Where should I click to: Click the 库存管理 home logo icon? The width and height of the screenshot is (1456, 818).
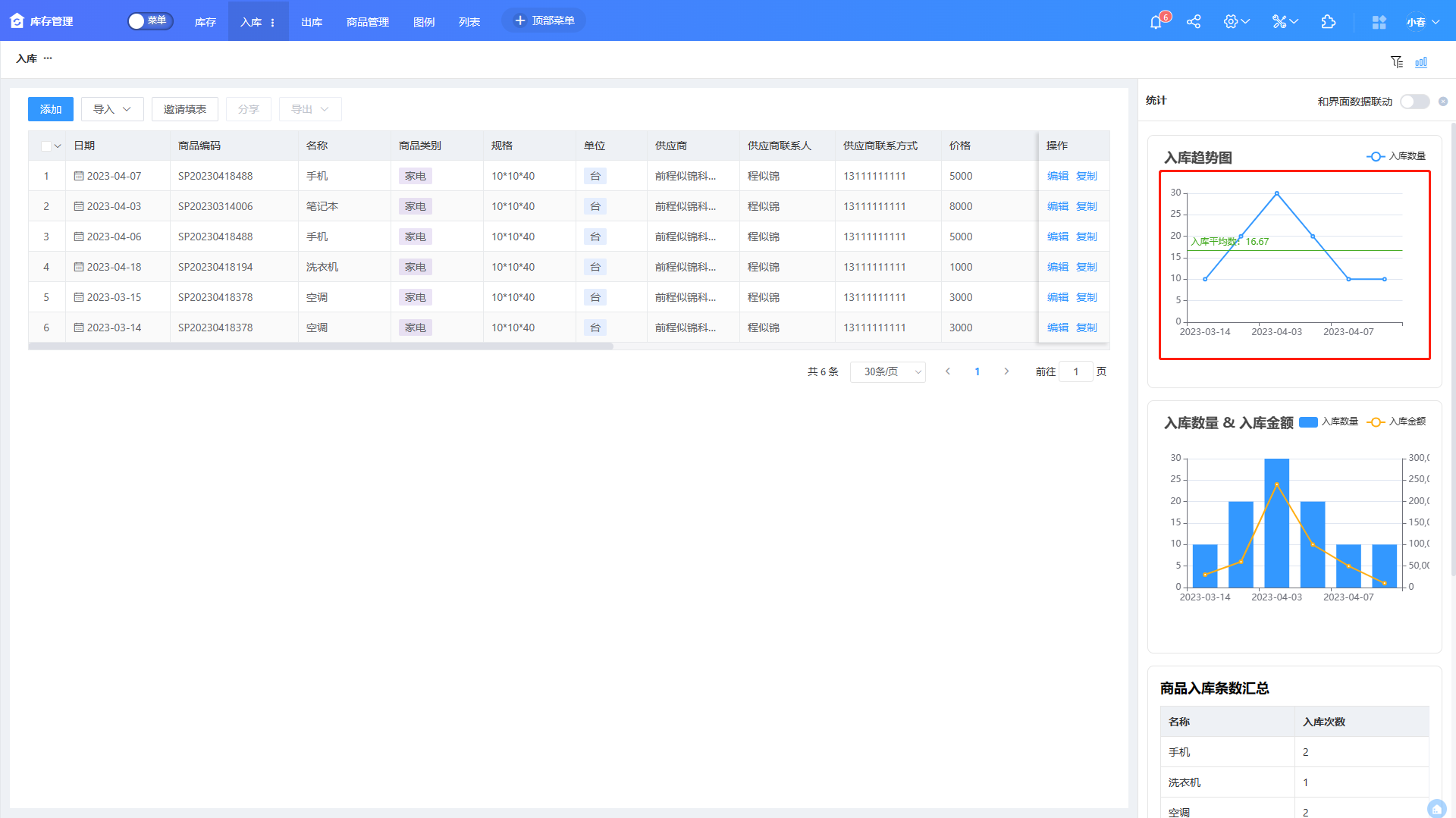[17, 20]
